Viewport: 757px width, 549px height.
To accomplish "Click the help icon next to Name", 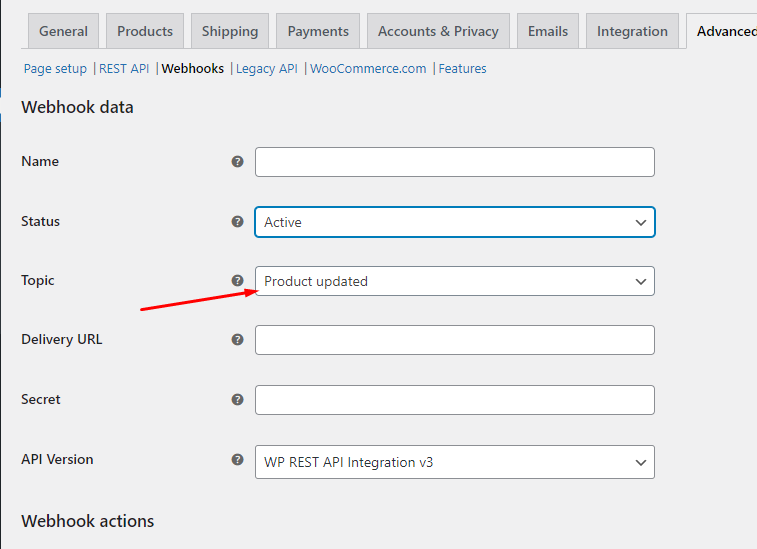I will [x=237, y=162].
